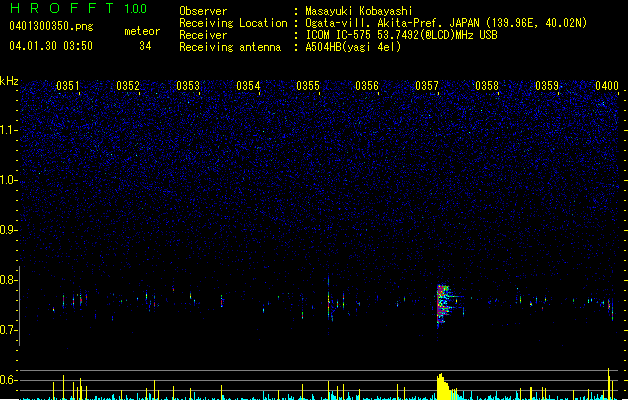Click the 0.8 kHz axis label
Screen dimensions: 629x400
[8, 280]
